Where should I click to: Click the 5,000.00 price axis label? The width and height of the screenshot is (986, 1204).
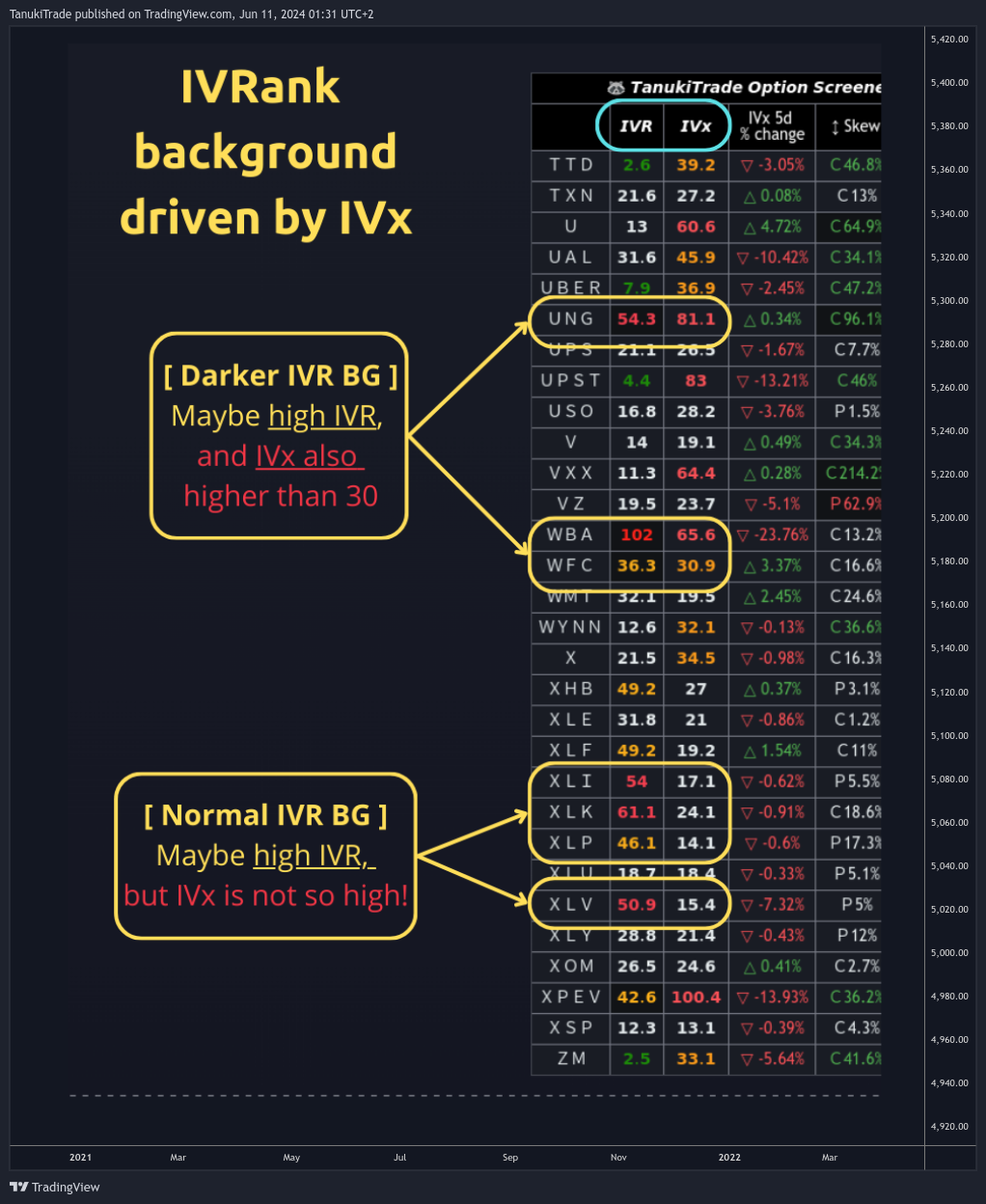(x=949, y=953)
